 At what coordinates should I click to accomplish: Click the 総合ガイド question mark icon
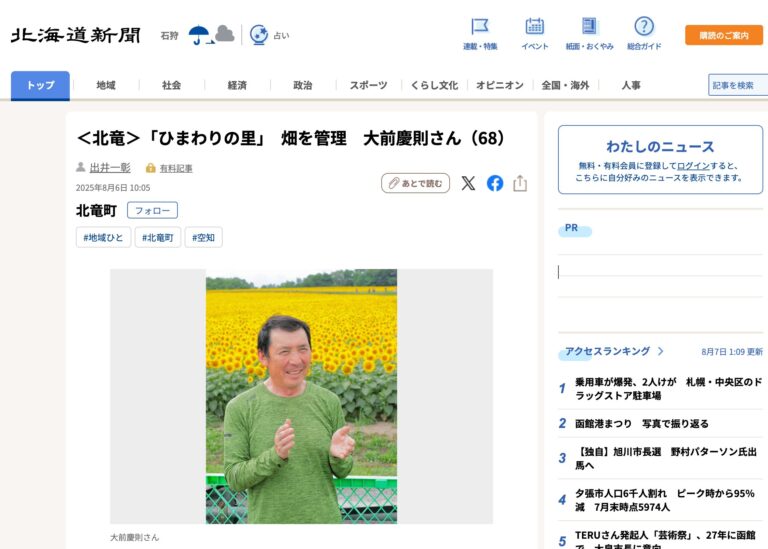click(644, 27)
